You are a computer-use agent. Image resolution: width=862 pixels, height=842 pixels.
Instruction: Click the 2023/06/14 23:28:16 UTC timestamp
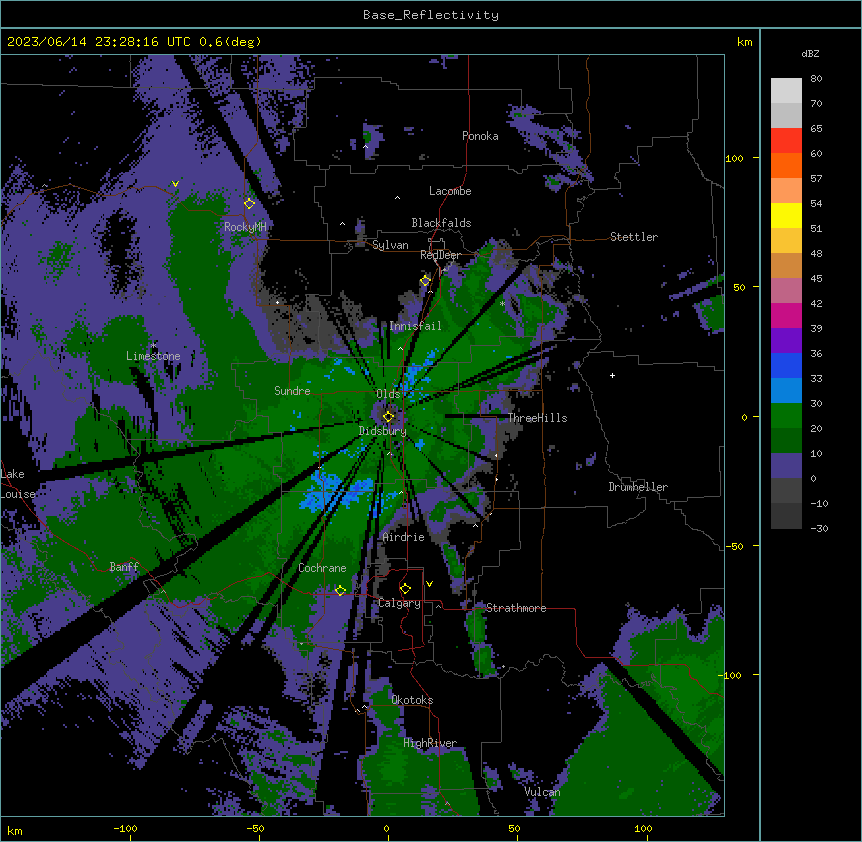tap(134, 42)
